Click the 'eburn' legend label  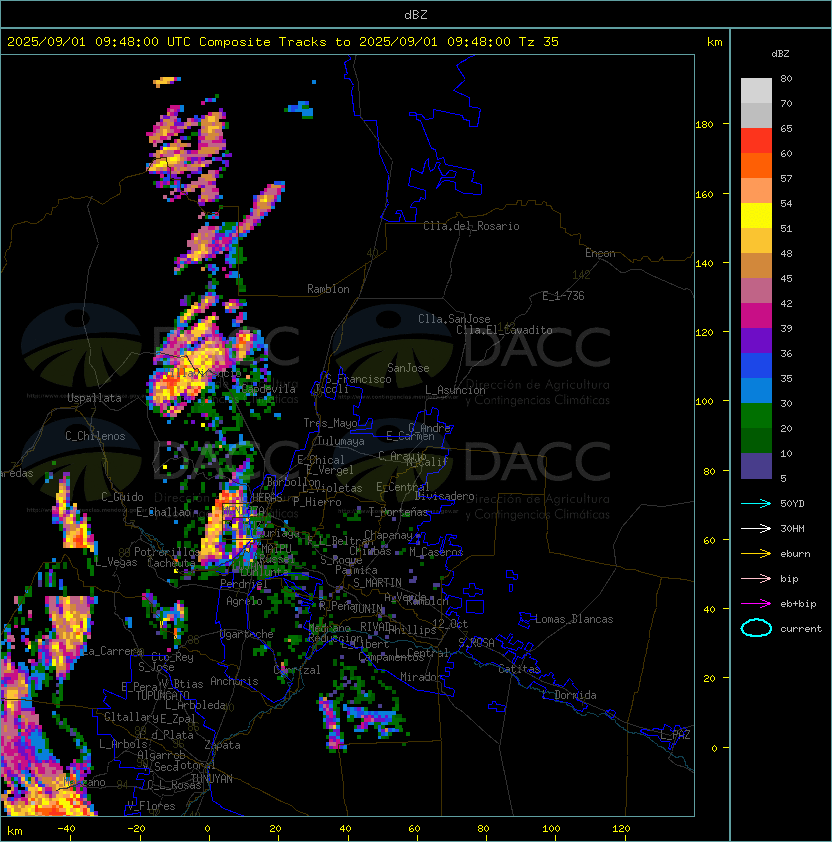(795, 554)
